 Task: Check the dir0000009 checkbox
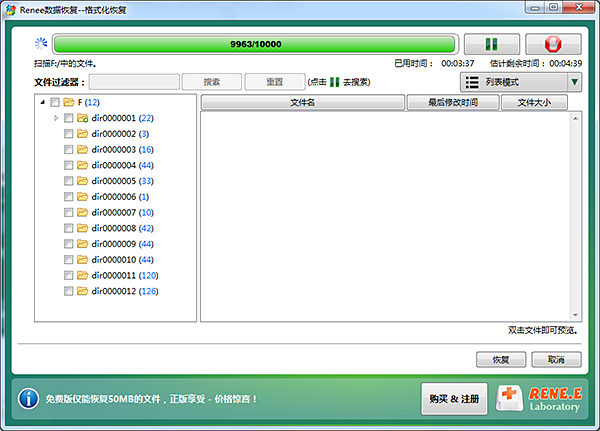pos(68,244)
